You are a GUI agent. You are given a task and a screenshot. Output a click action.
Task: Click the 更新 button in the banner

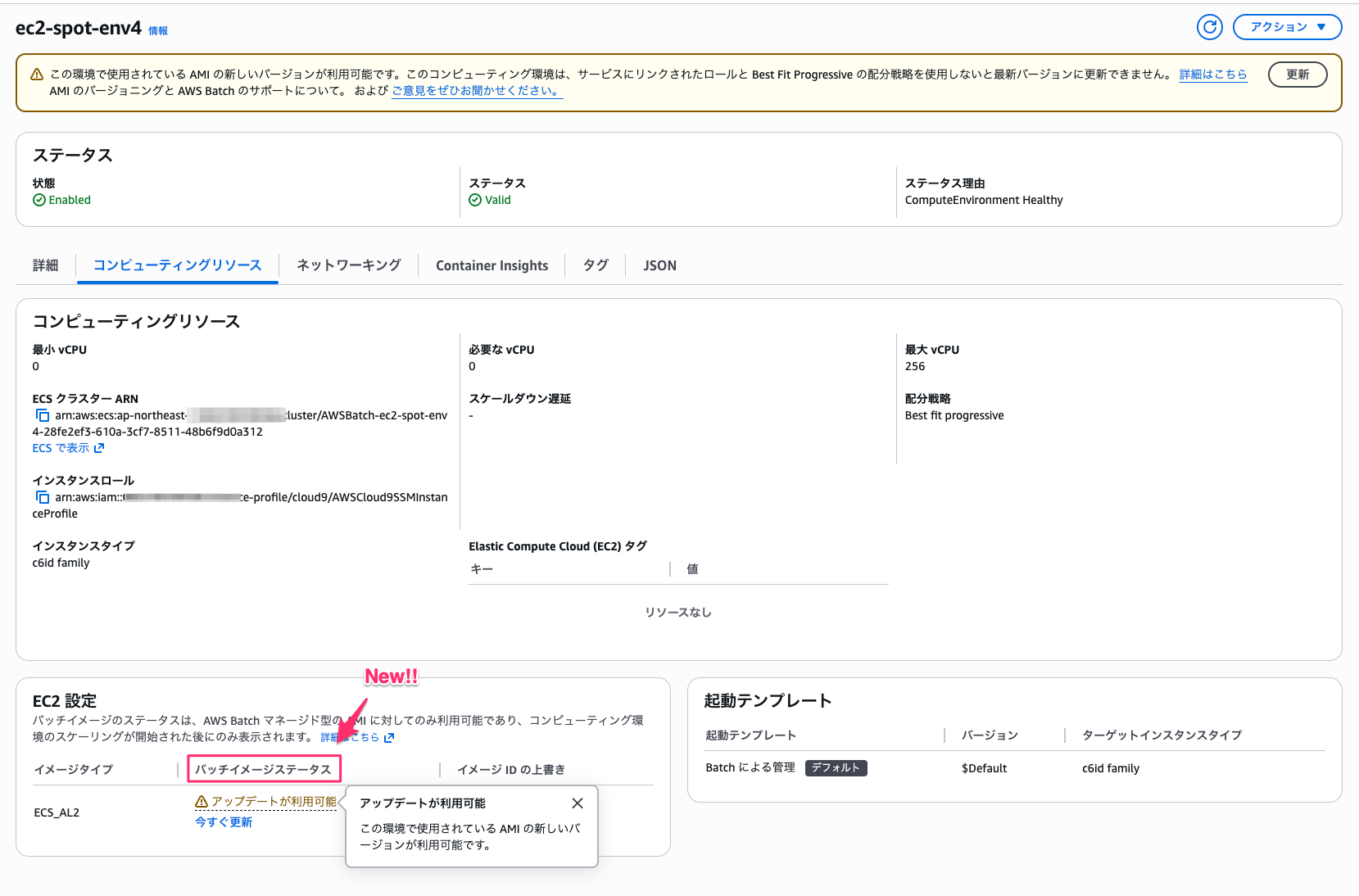(x=1298, y=75)
